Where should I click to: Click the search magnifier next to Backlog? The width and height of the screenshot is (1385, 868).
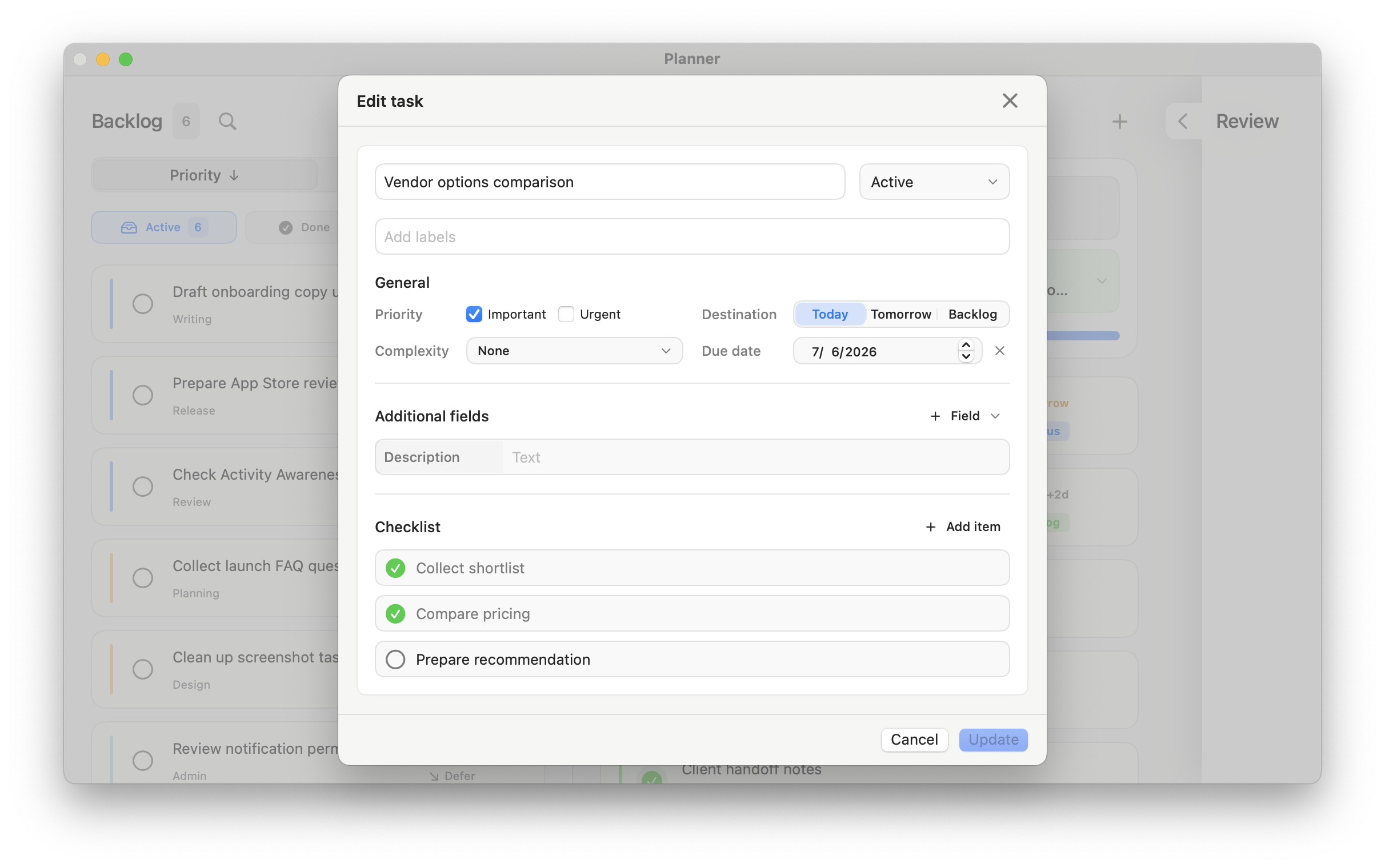pyautogui.click(x=227, y=121)
